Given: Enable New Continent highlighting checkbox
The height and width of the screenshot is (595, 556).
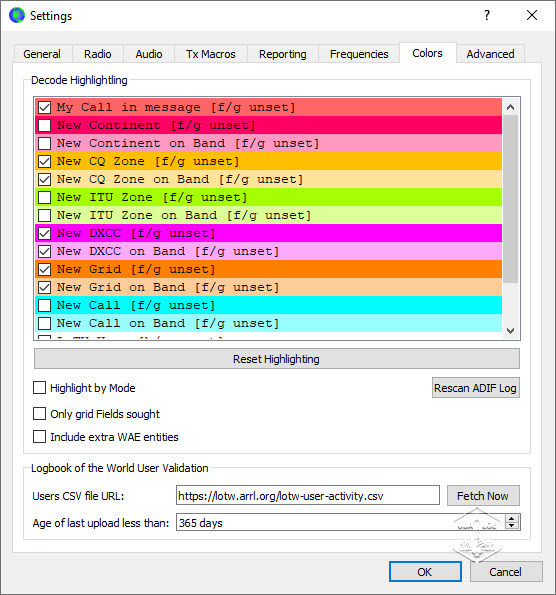Looking at the screenshot, I should click(x=44, y=125).
